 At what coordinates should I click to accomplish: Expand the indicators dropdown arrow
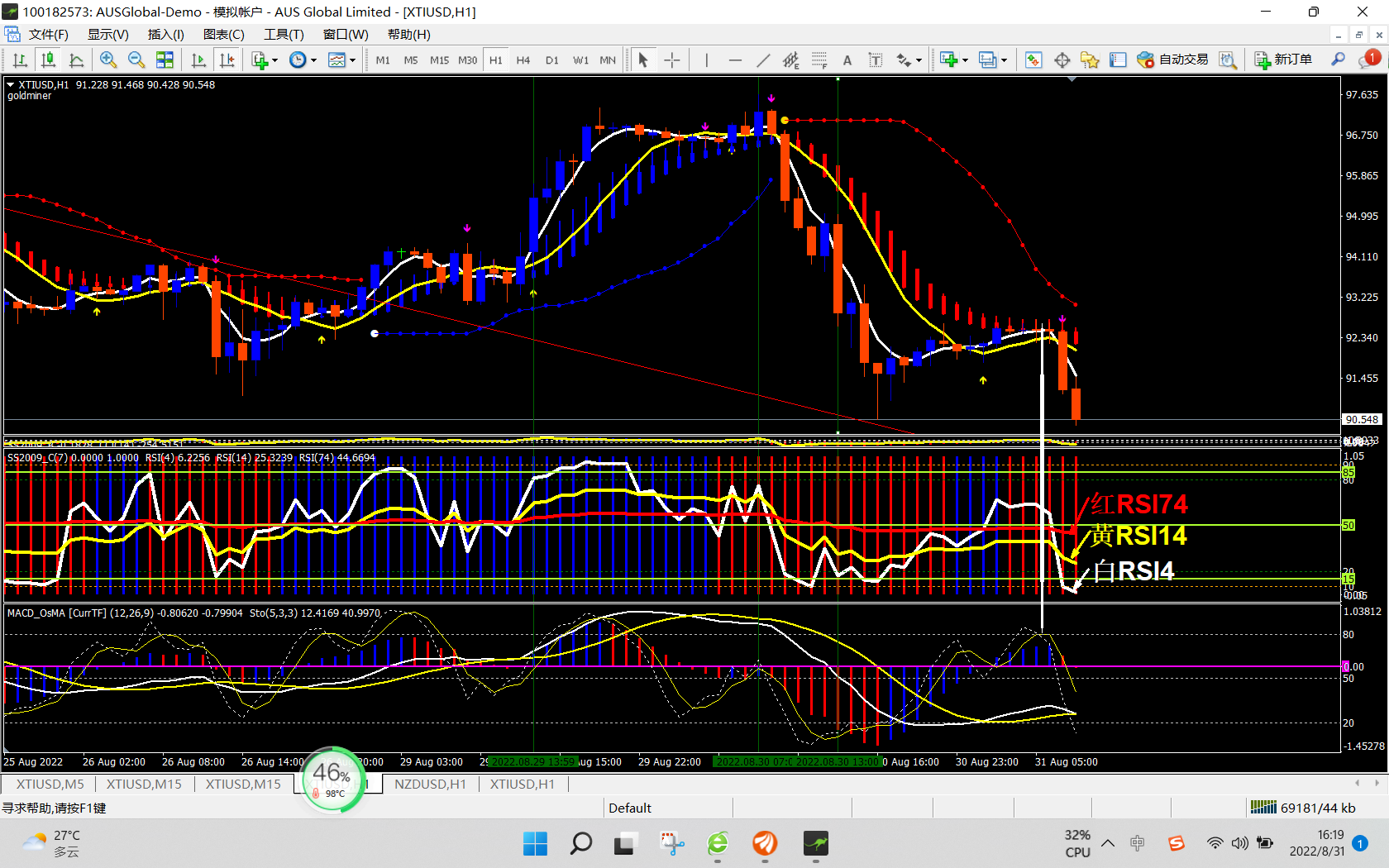coord(275,60)
